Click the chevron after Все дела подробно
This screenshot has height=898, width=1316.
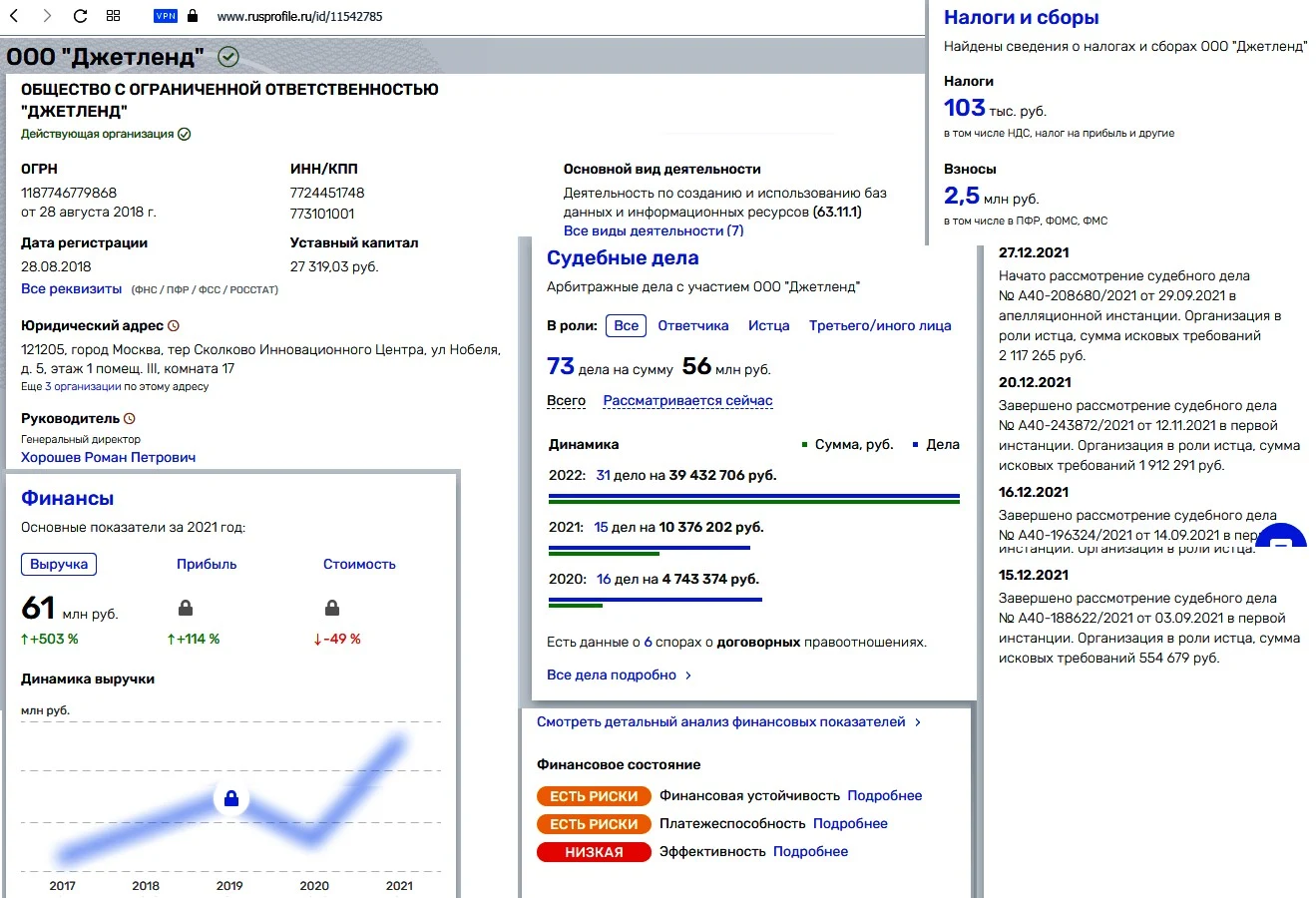pyautogui.click(x=688, y=675)
